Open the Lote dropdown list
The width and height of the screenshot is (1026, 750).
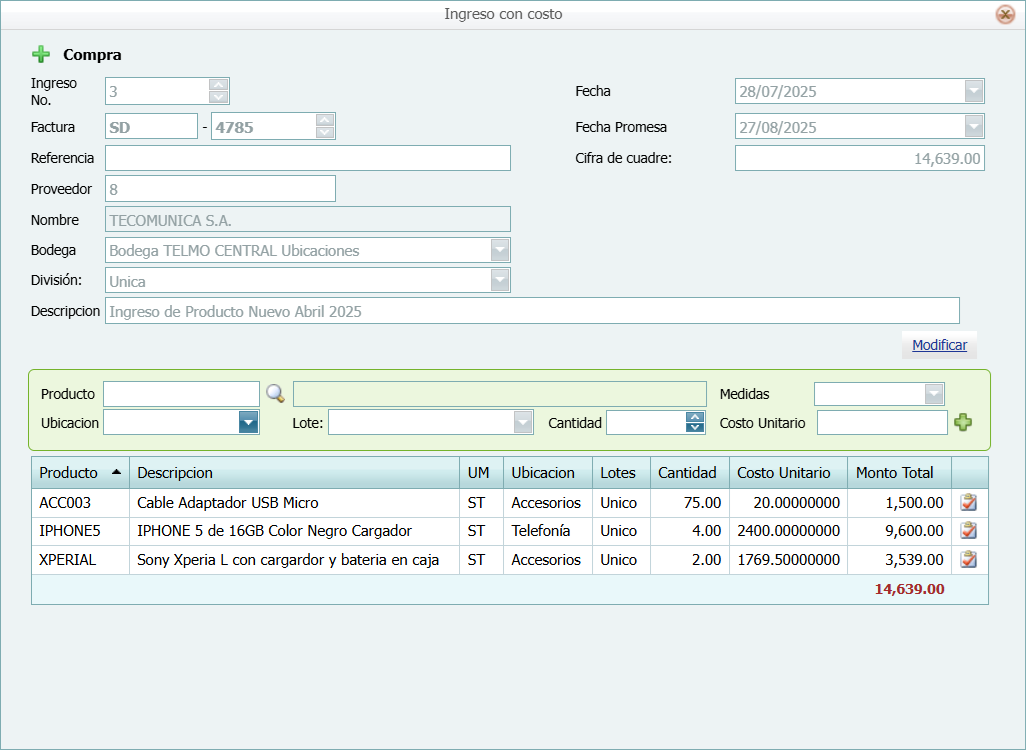(x=523, y=423)
